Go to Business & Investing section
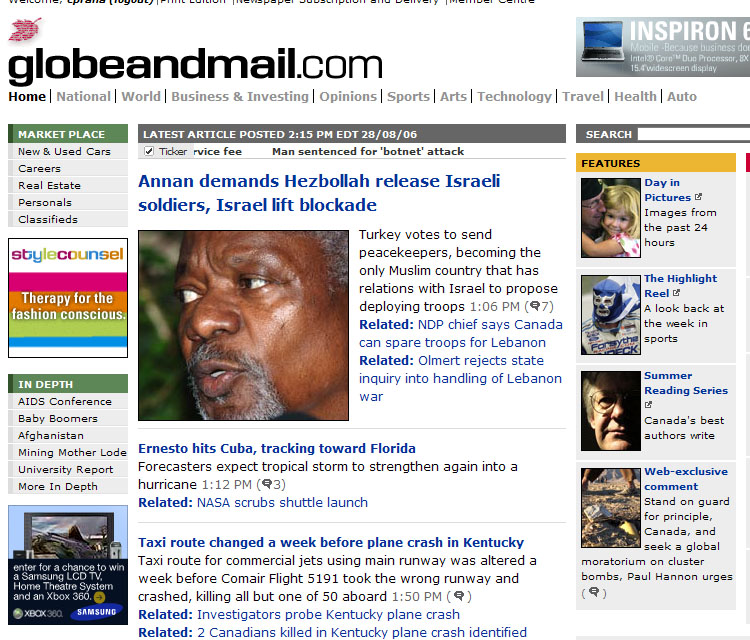The height and width of the screenshot is (640, 750). [240, 97]
